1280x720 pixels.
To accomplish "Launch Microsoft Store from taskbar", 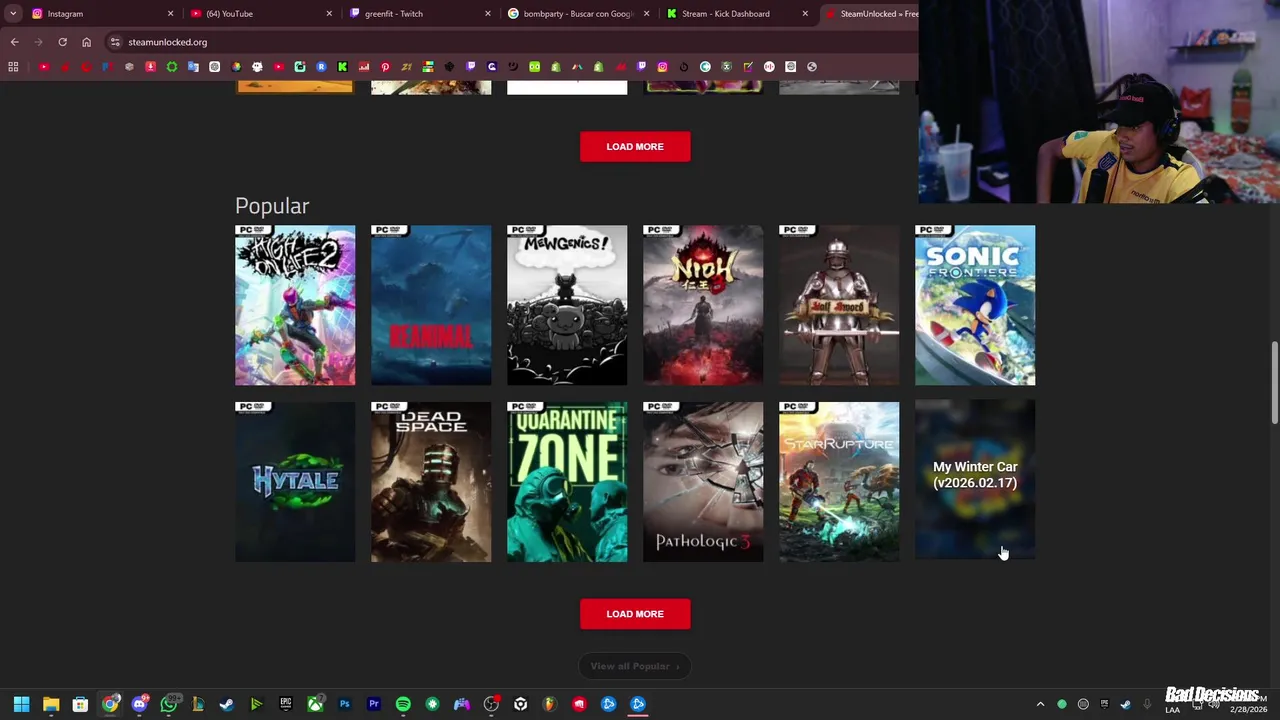I will (x=80, y=704).
